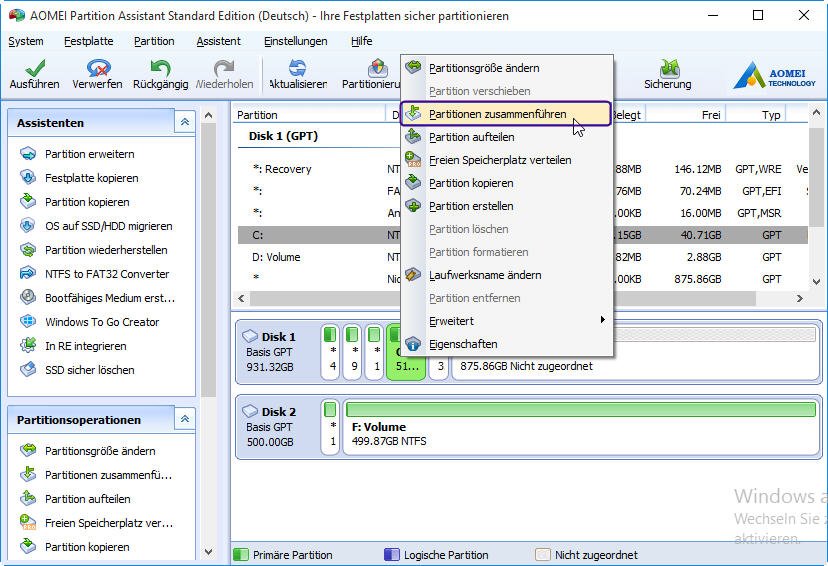The height and width of the screenshot is (566, 828).
Task: Open the Einstellungen menu
Action: [296, 41]
